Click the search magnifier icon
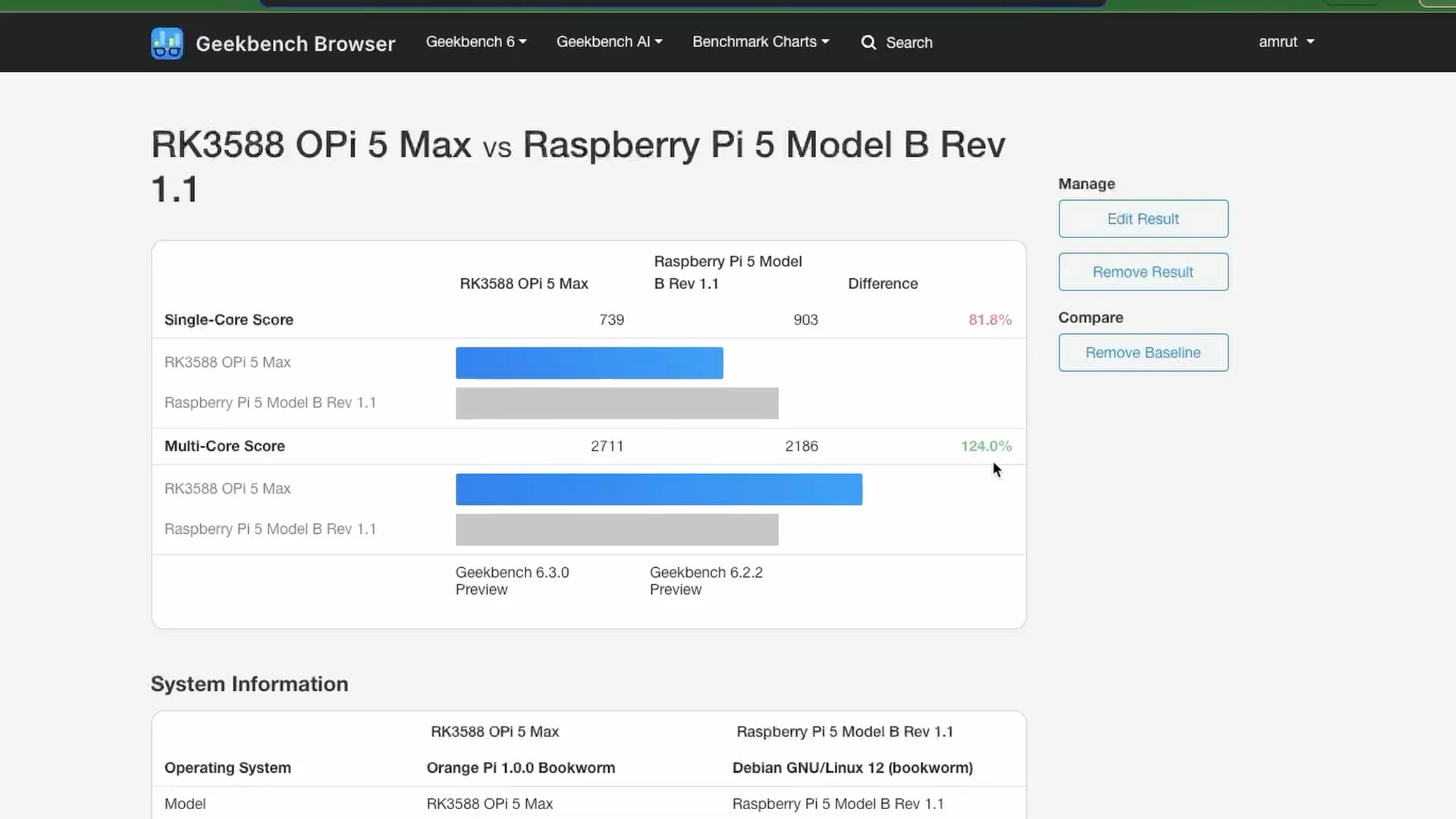The image size is (1456, 819). [868, 42]
